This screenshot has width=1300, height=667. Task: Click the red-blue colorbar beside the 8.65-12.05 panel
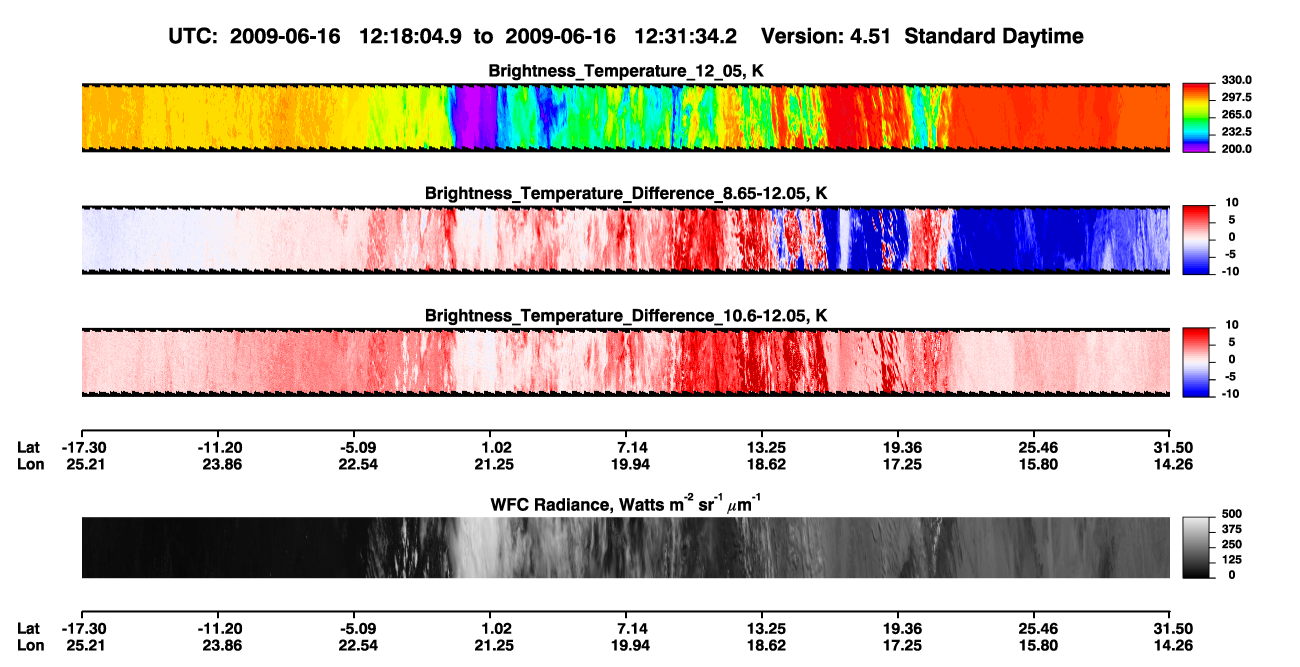[1196, 240]
